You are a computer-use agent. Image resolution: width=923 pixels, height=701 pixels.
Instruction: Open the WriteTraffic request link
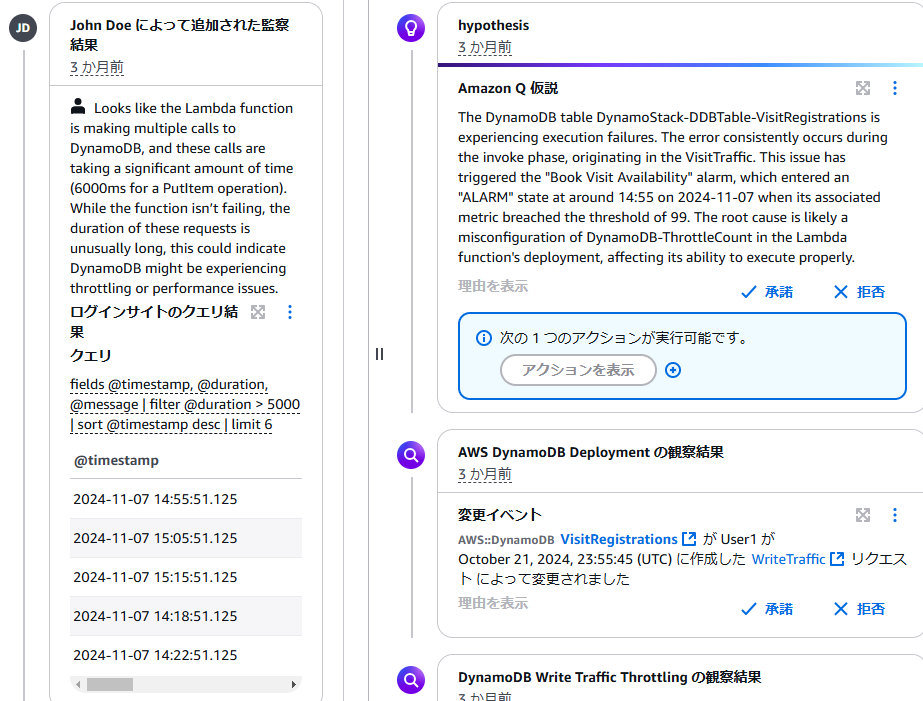(x=788, y=559)
